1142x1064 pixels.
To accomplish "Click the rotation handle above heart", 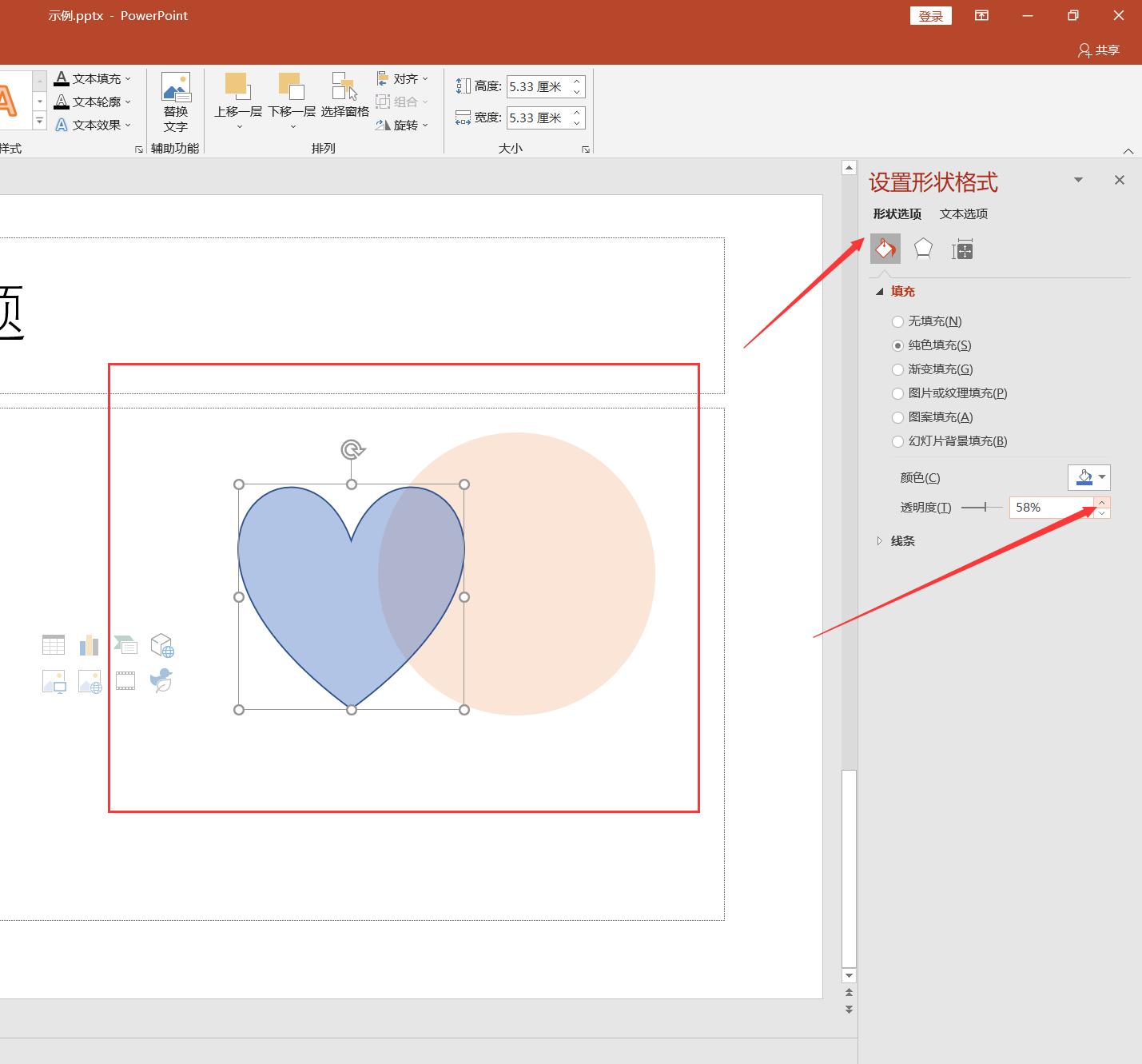I will click(352, 449).
